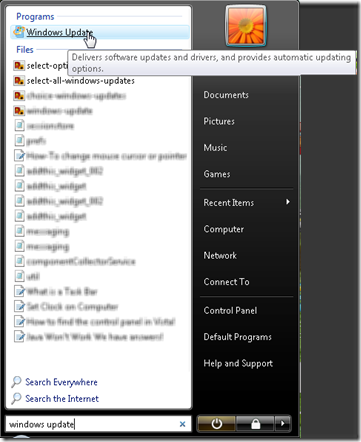Image resolution: width=361 pixels, height=442 pixels.
Task: Select Connect To
Action: (x=226, y=282)
